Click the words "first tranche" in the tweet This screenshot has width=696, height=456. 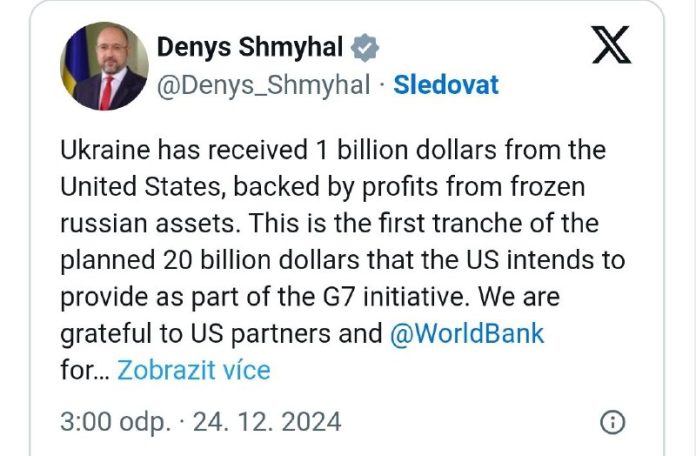click(448, 223)
